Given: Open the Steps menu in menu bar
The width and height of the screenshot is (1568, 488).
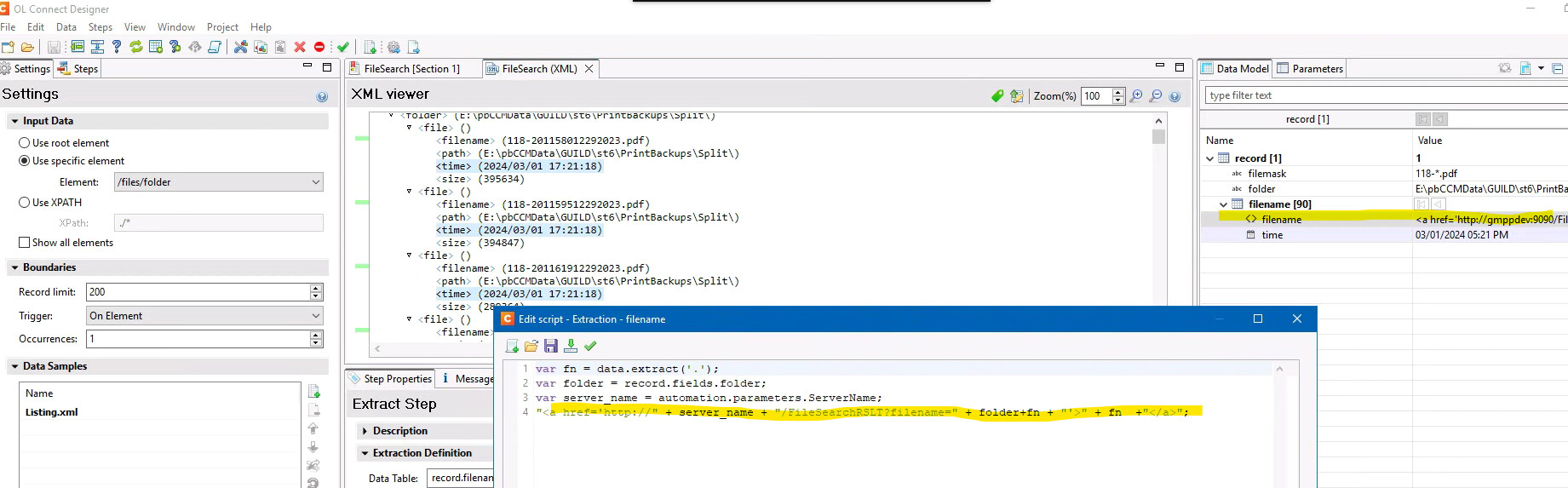Looking at the screenshot, I should click(100, 27).
